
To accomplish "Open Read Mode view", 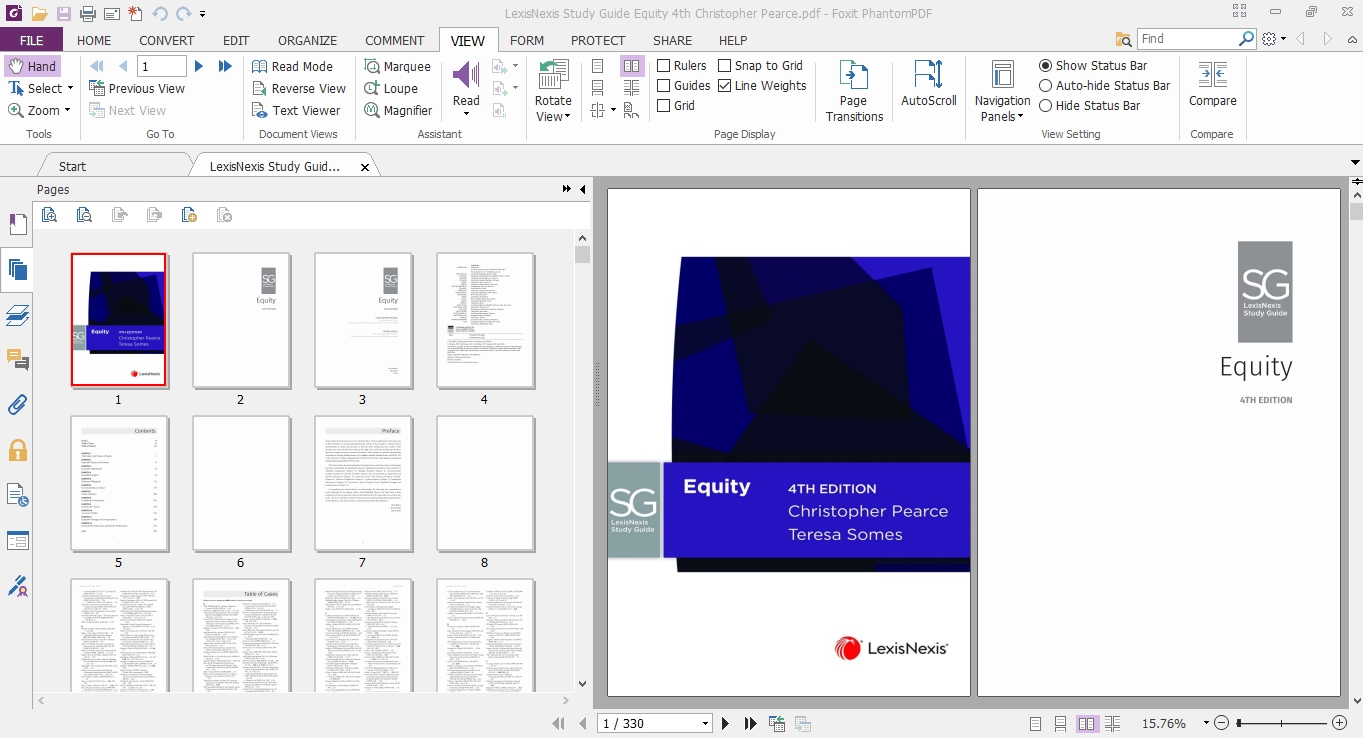I will (292, 66).
